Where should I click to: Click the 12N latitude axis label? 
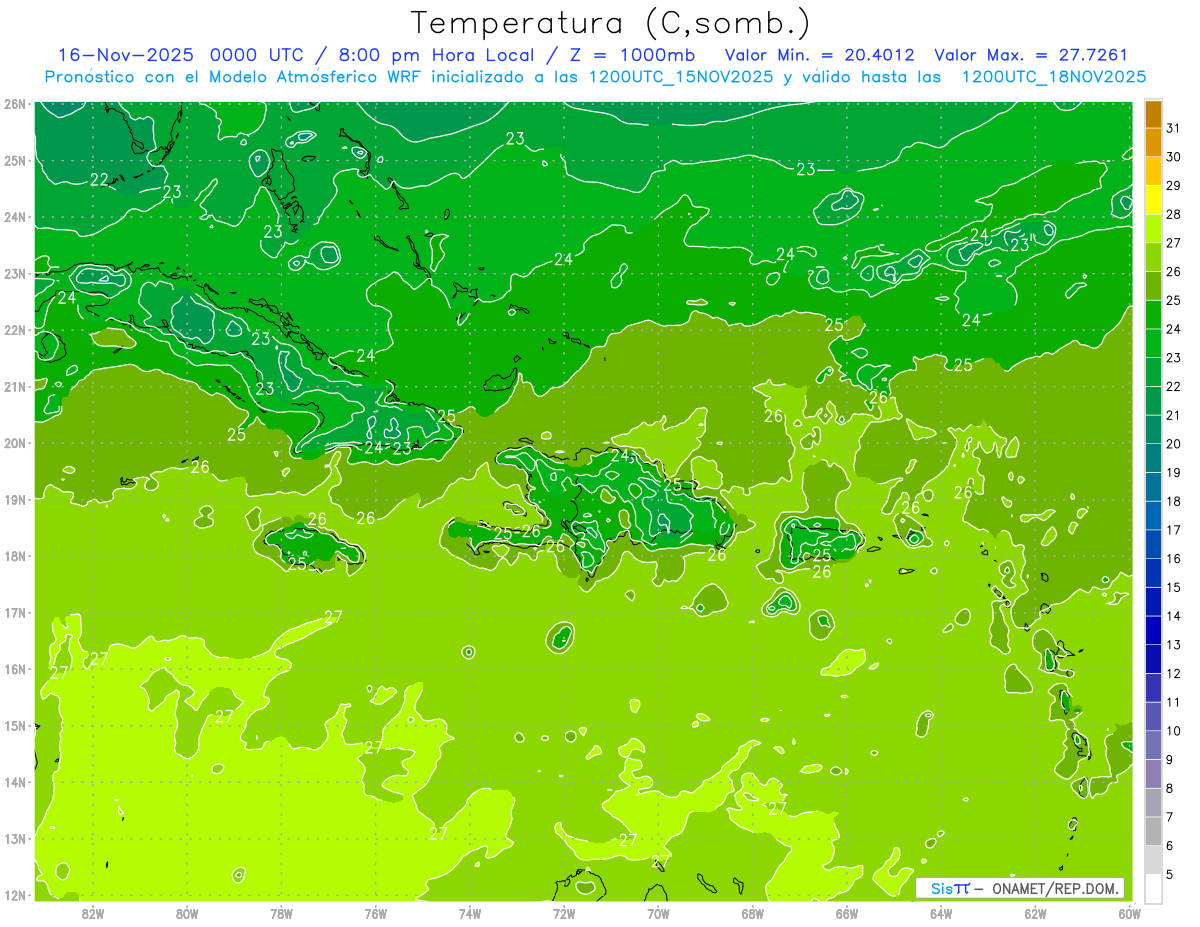point(14,895)
